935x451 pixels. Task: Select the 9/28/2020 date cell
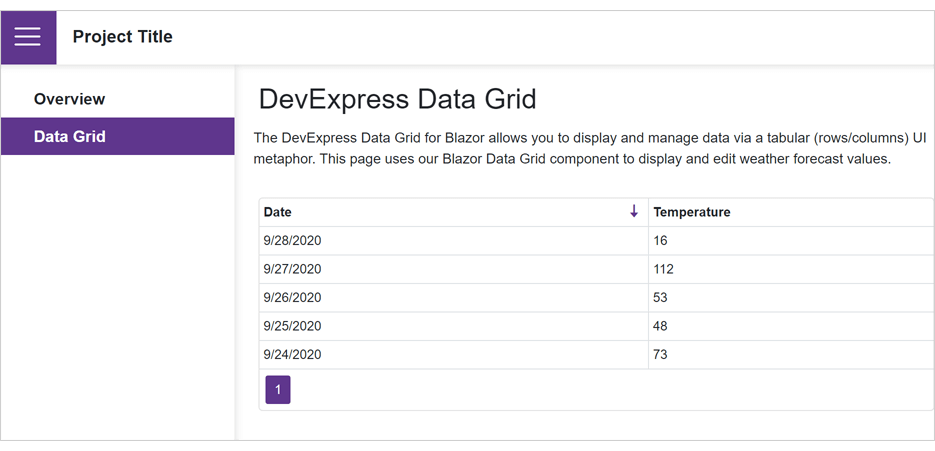pos(292,241)
